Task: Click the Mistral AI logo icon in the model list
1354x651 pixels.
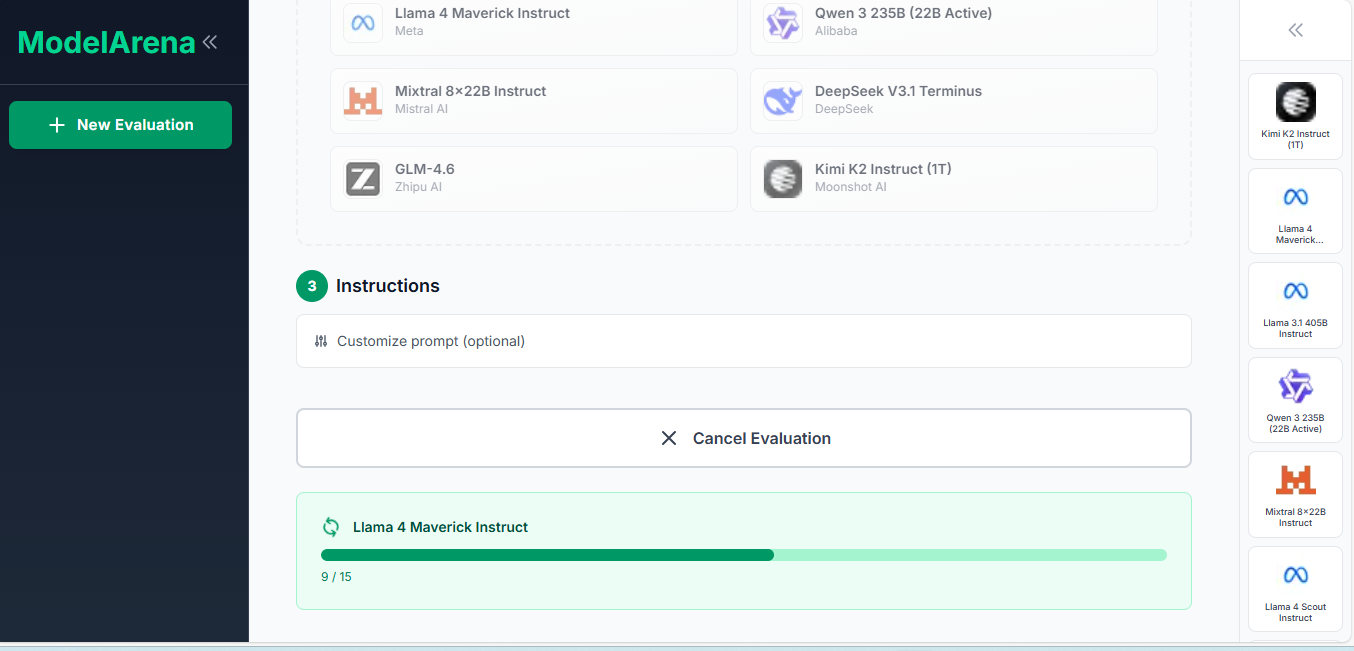Action: pyautogui.click(x=363, y=101)
